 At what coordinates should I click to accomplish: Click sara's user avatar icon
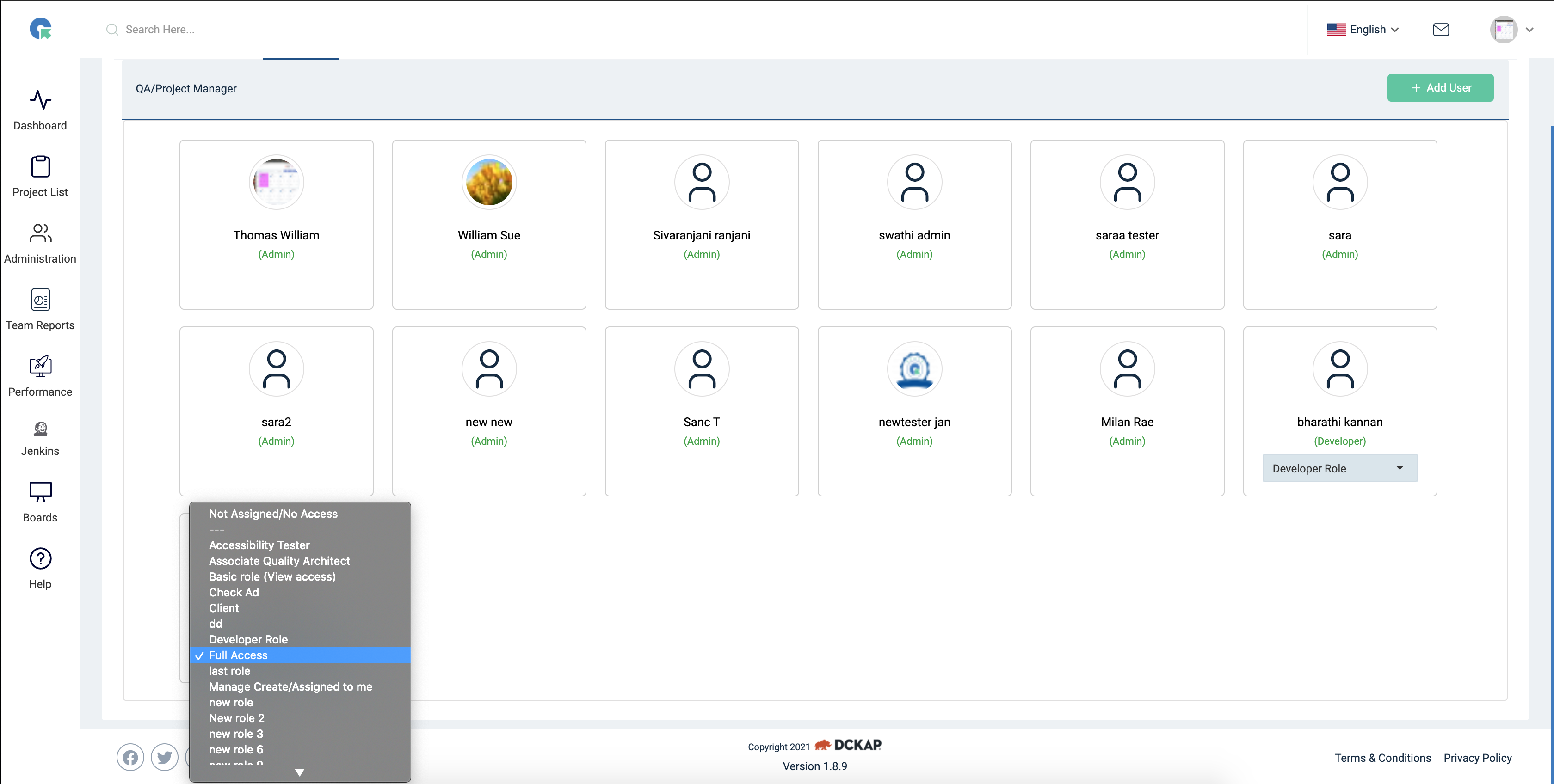pyautogui.click(x=1340, y=182)
